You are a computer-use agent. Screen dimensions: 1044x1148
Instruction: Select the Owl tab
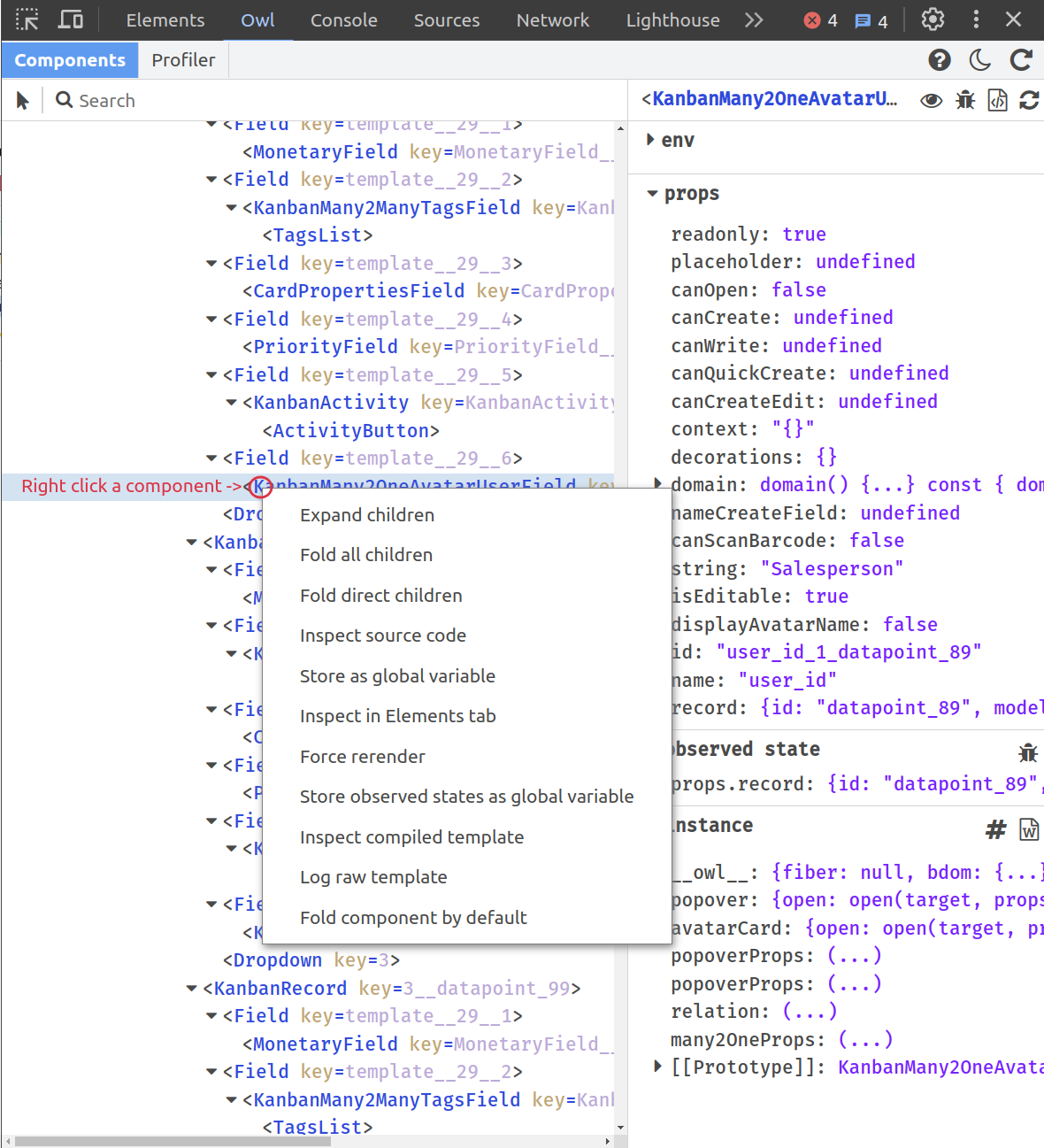(257, 20)
